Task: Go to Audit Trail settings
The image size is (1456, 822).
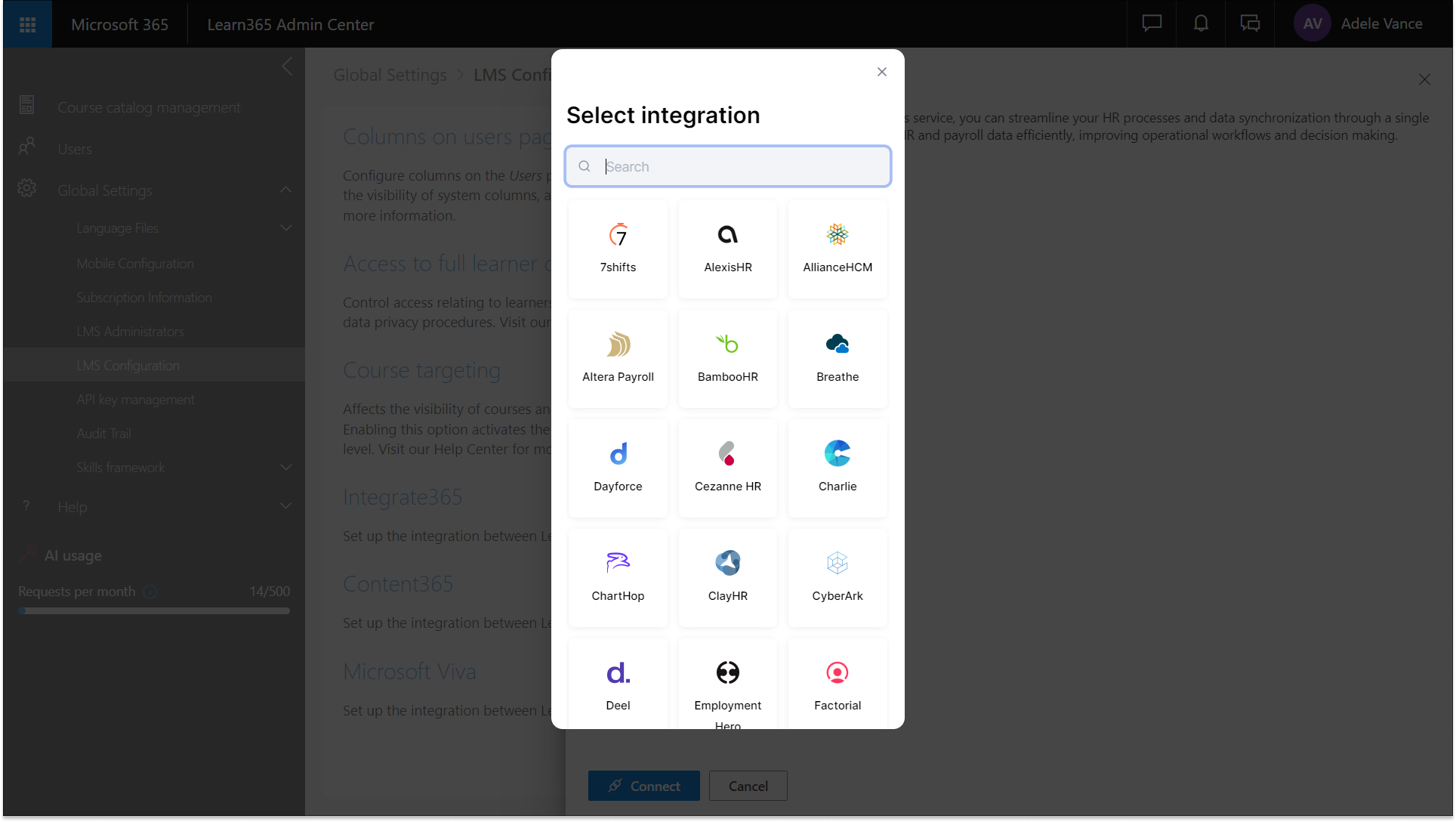Action: [104, 434]
